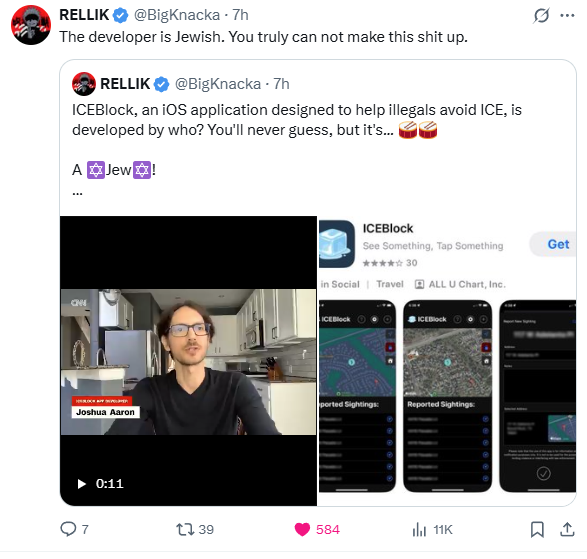Toggle the pink heart like button

(x=302, y=529)
